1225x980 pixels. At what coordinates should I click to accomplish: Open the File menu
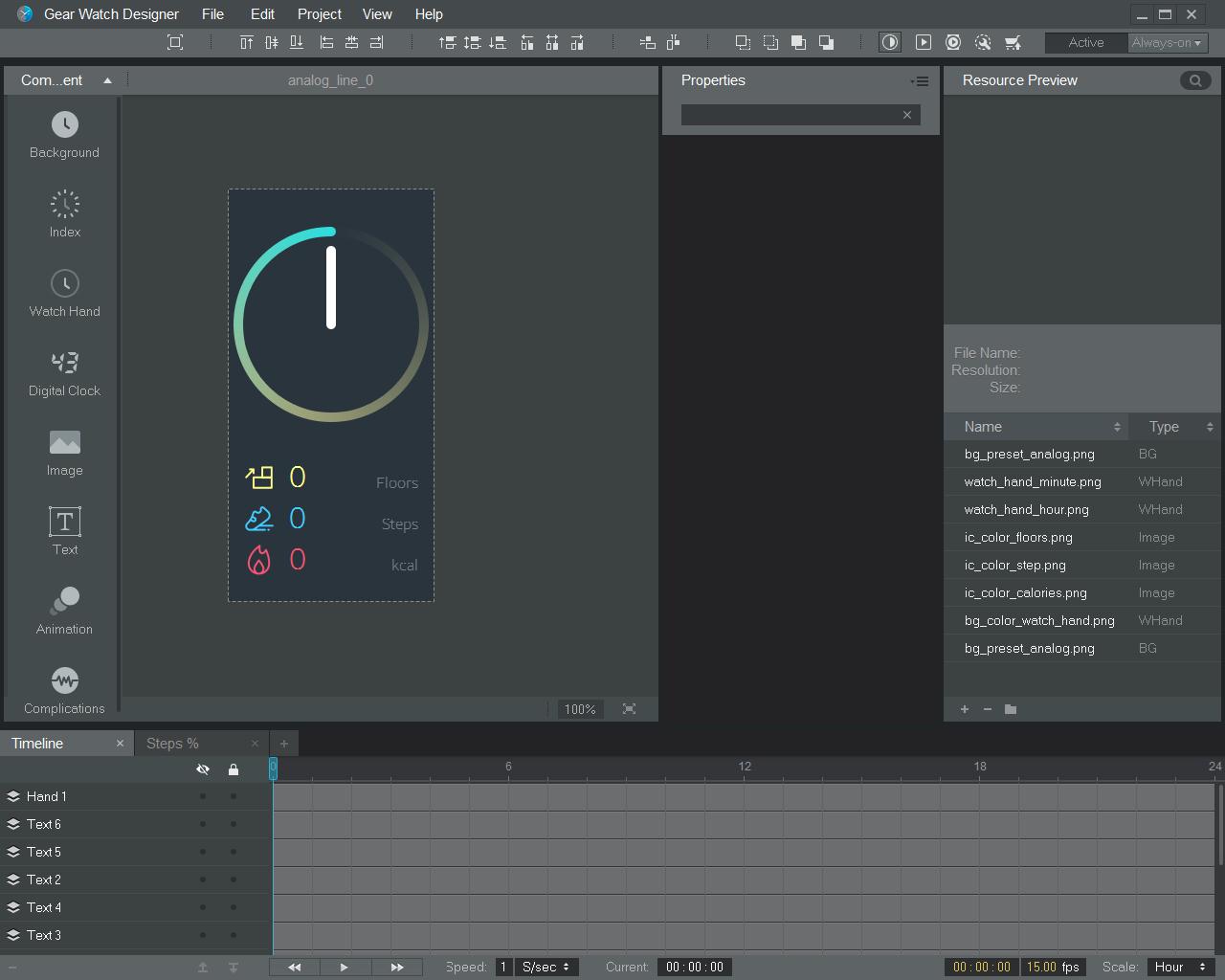[212, 14]
